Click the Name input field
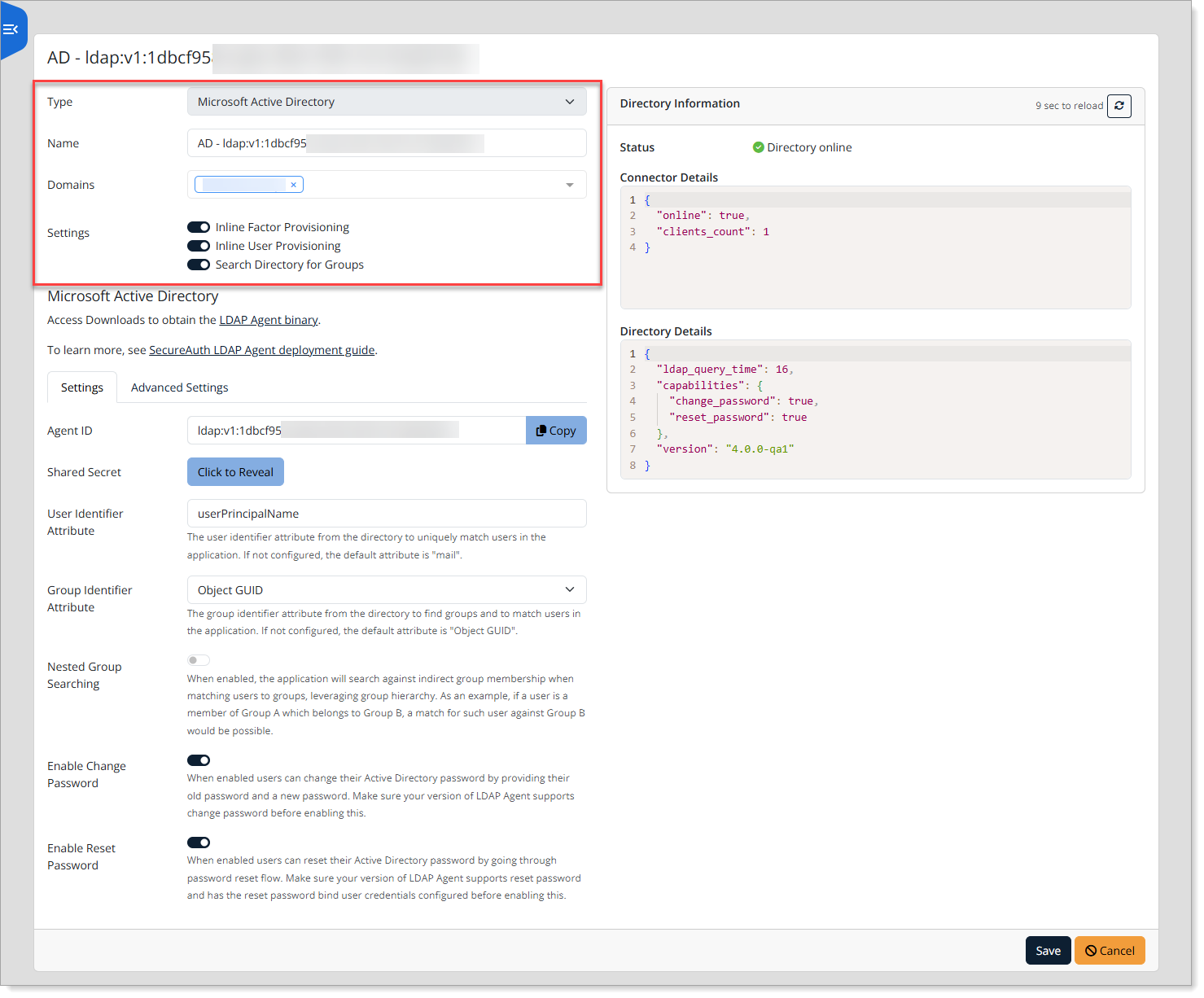Screen dimensions: 1204x998 click(x=387, y=143)
